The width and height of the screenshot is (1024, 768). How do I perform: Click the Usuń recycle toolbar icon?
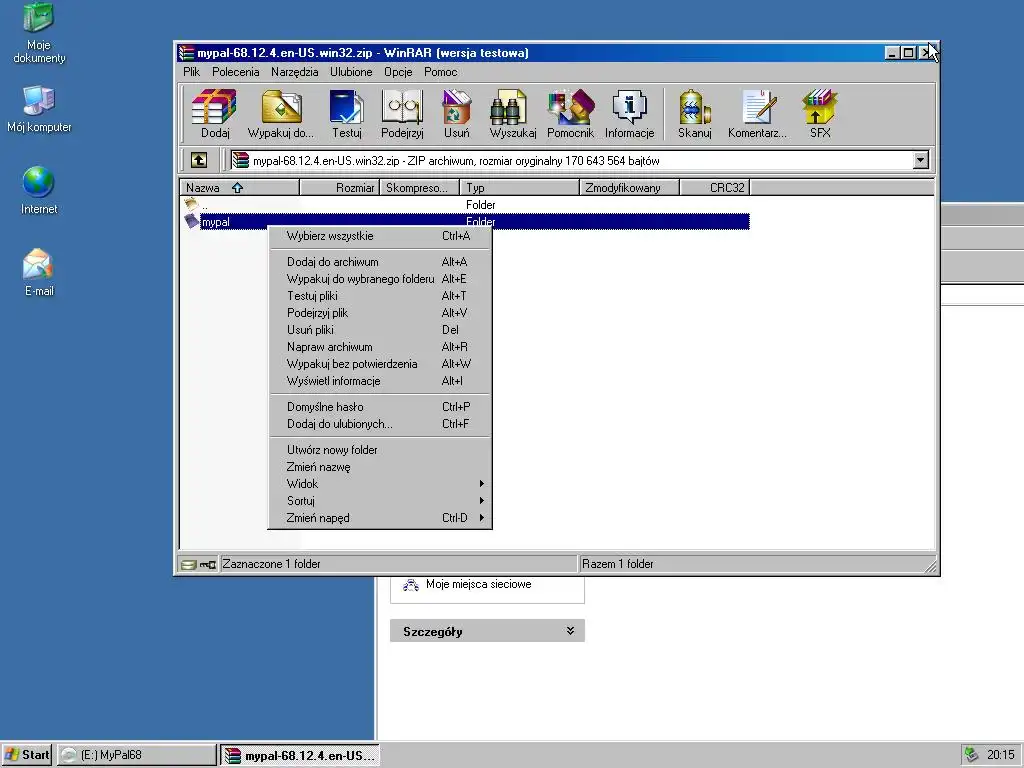pos(456,114)
